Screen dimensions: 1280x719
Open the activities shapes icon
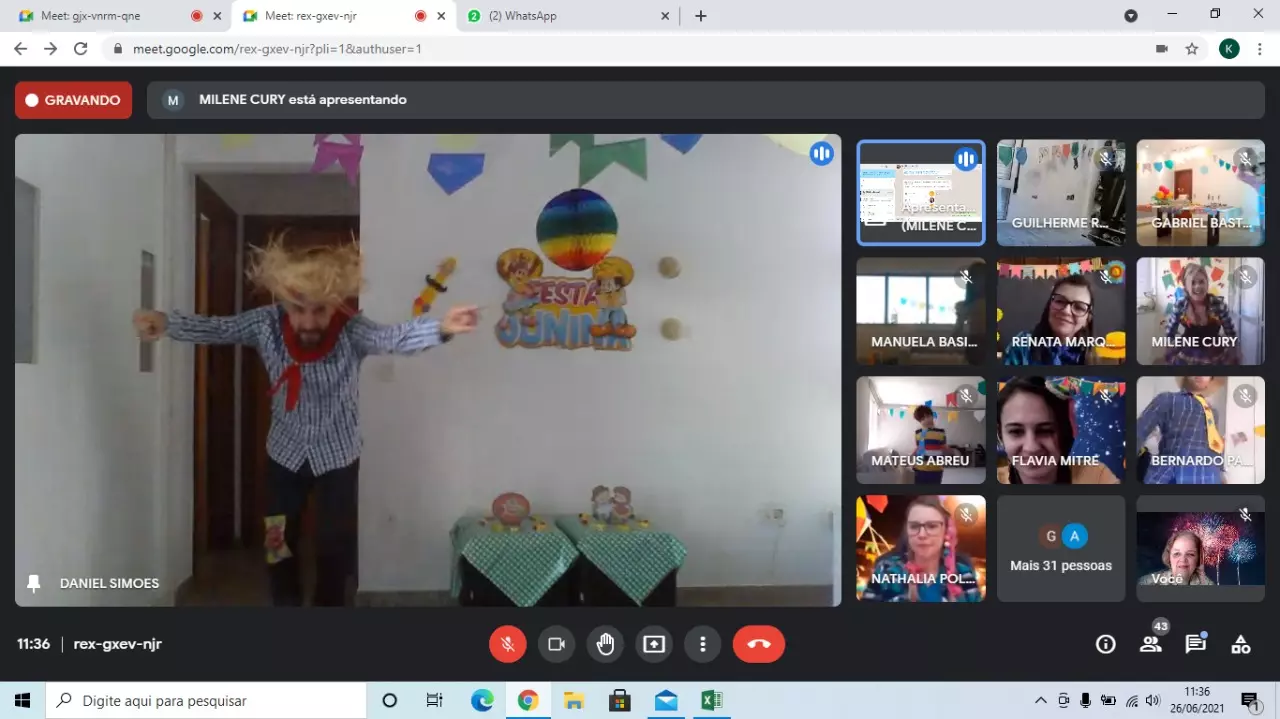point(1240,644)
